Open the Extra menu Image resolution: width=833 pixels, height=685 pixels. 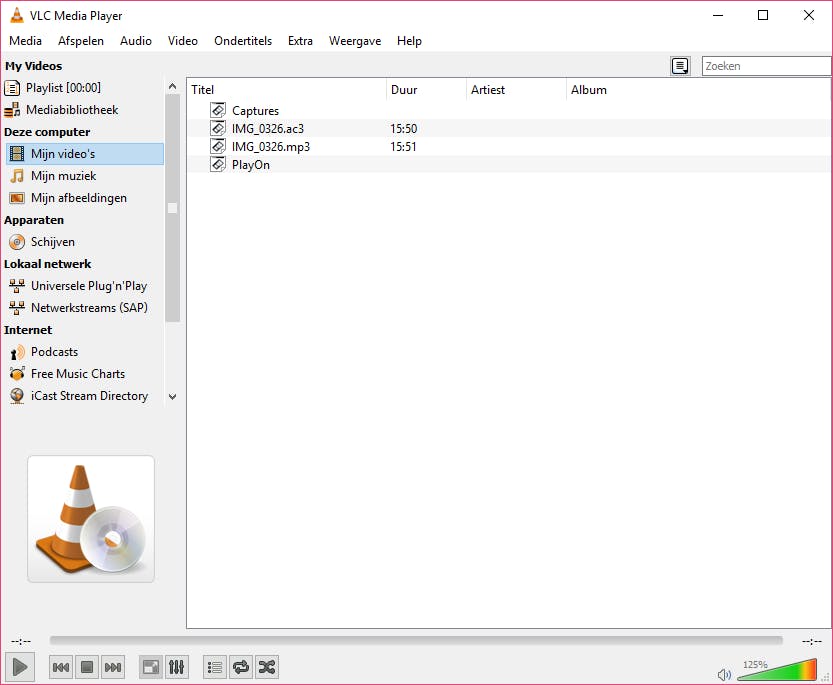coord(300,41)
